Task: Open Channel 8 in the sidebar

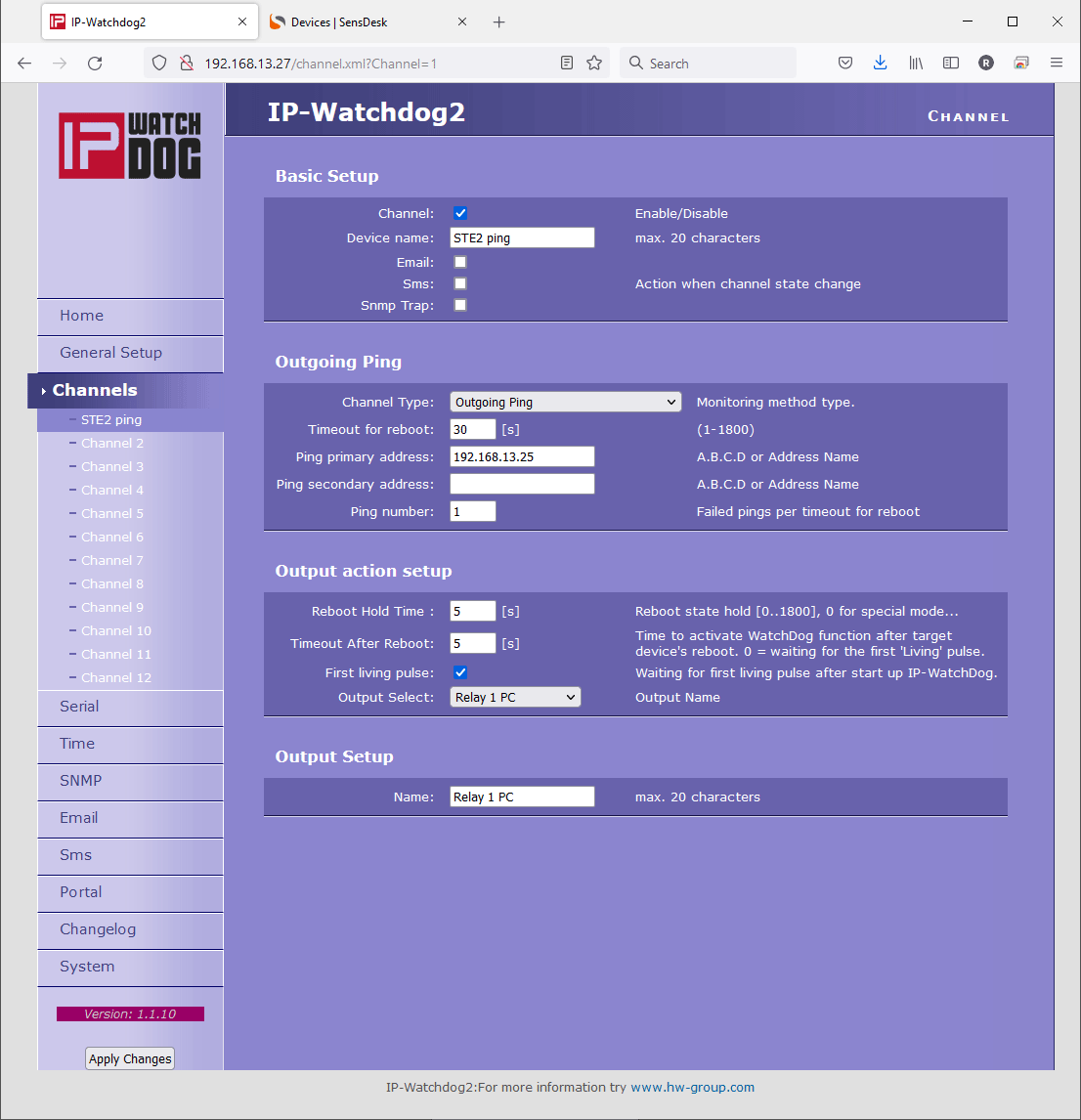Action: click(112, 584)
